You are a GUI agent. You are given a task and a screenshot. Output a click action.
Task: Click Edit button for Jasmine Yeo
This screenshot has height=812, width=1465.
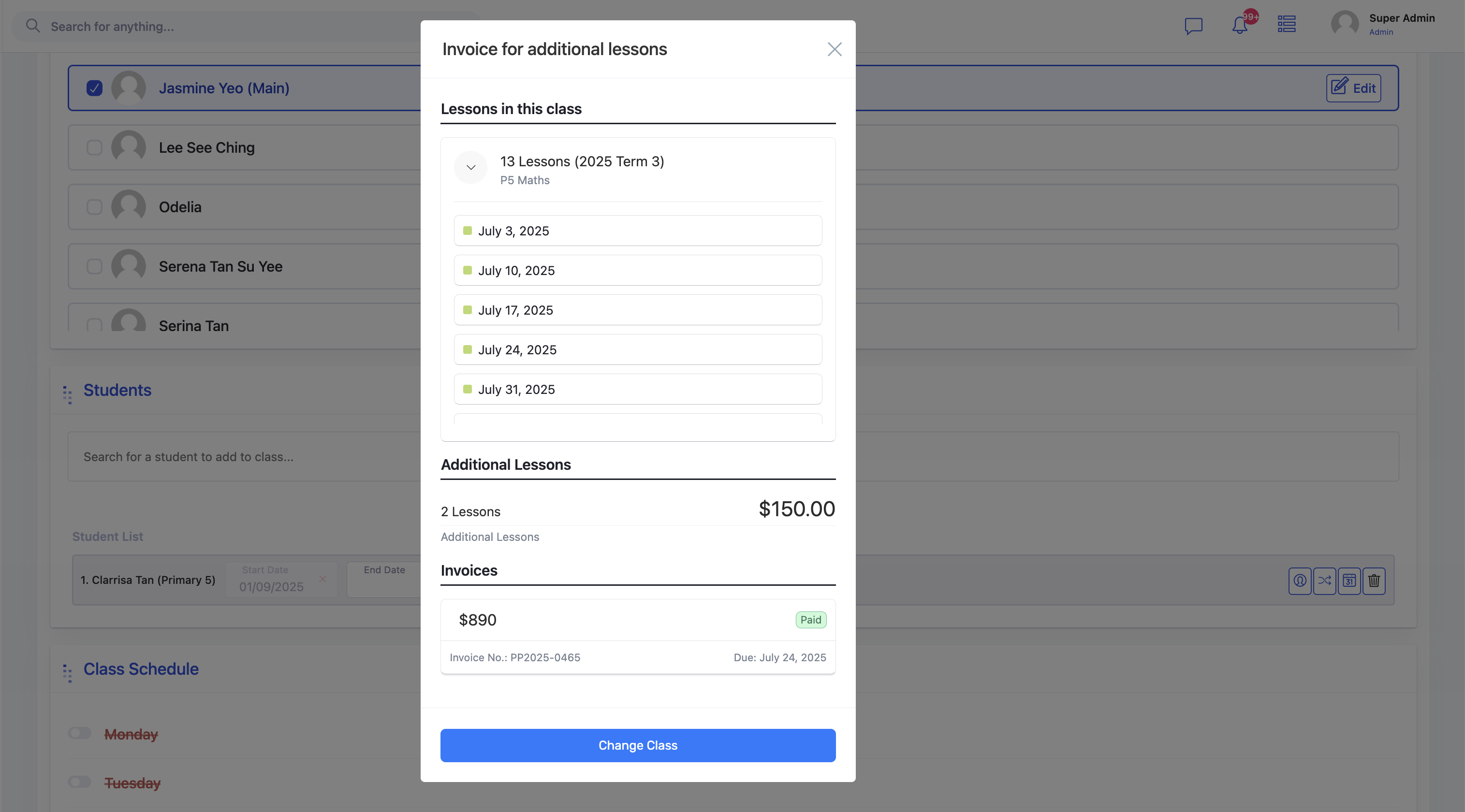[1353, 88]
